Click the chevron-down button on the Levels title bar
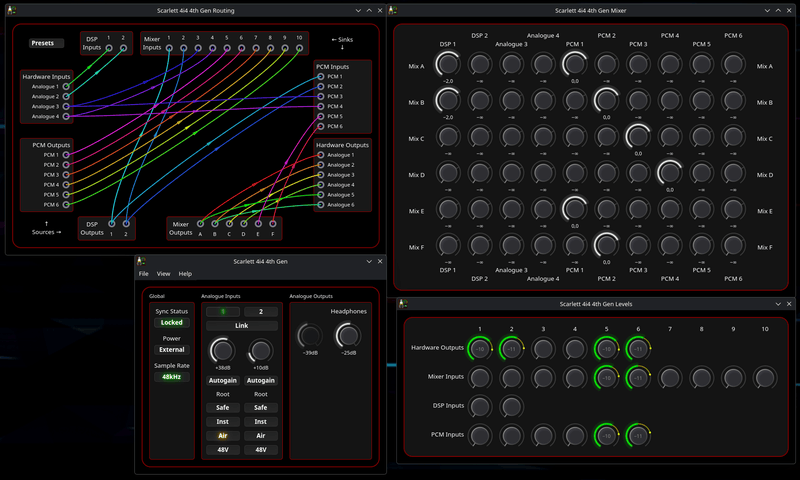Image resolution: width=800 pixels, height=480 pixels. 778,304
